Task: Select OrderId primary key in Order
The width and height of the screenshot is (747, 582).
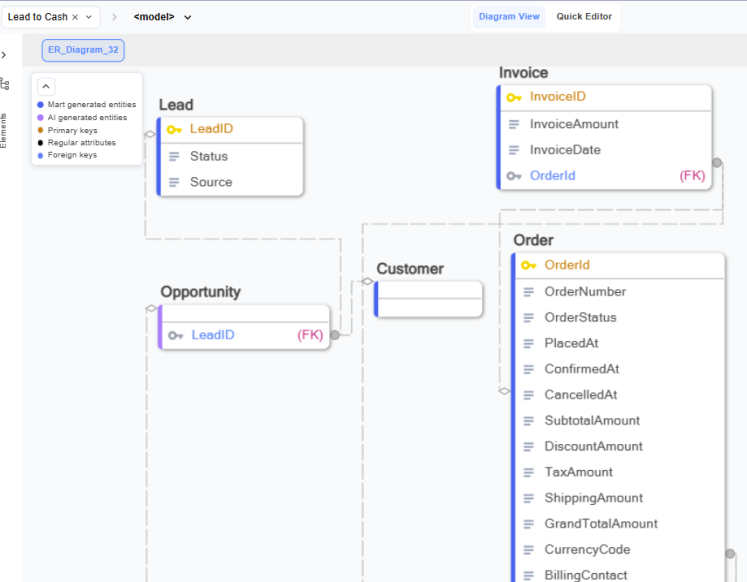Action: (x=567, y=265)
